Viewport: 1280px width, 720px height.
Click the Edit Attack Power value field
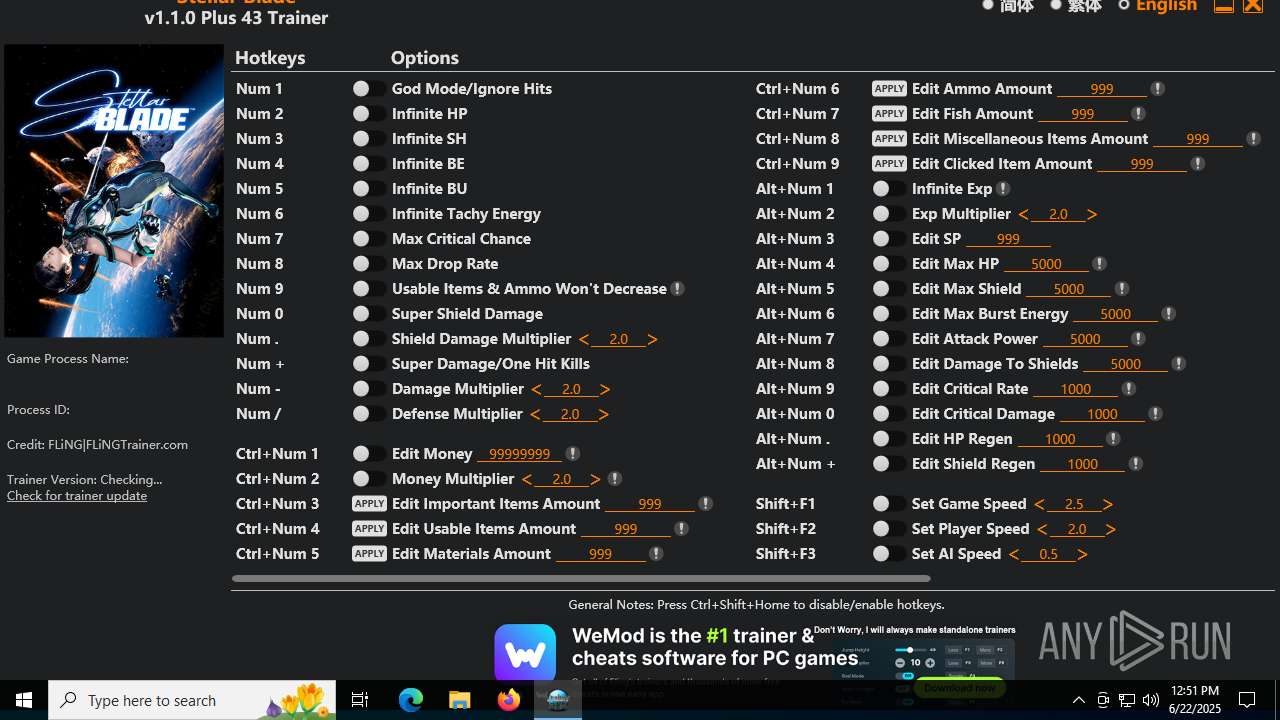point(1085,339)
